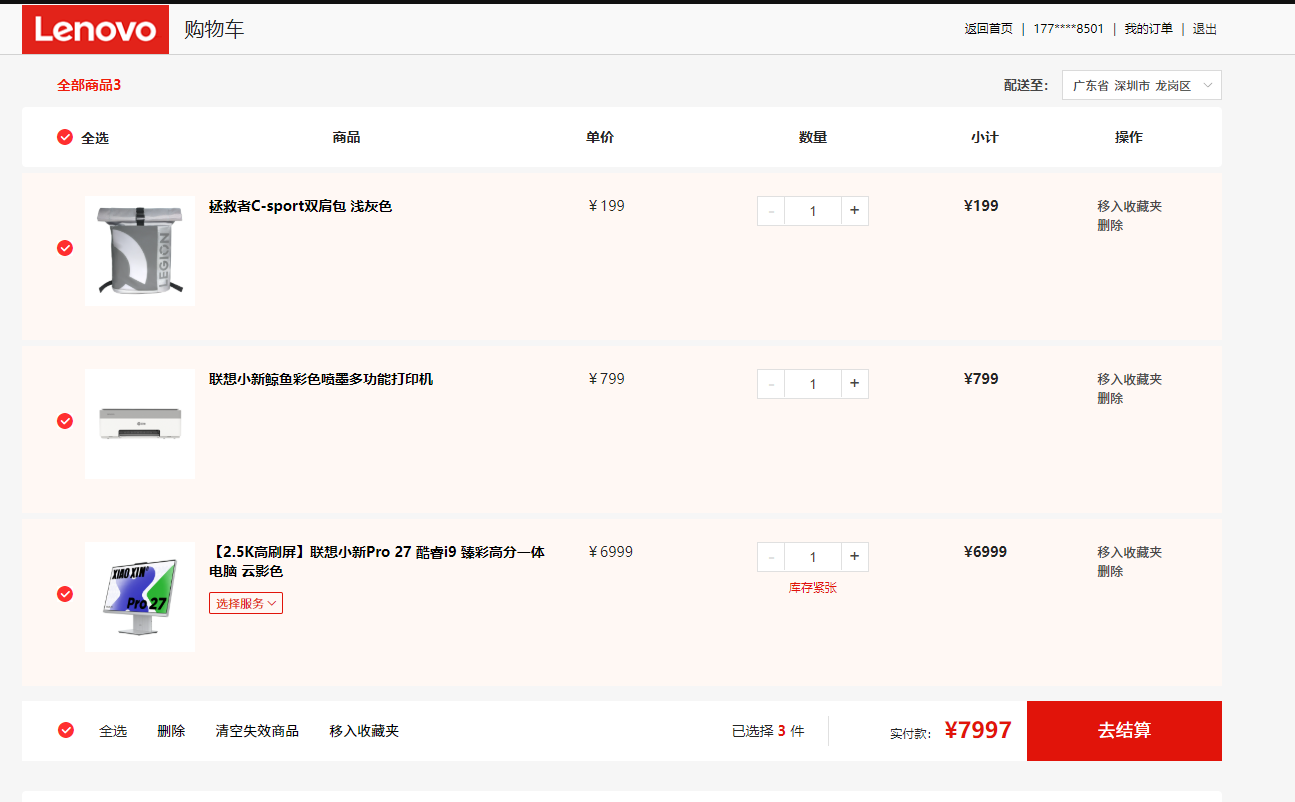The image size is (1295, 802).
Task: Click the printer quantity input field
Action: 812,384
